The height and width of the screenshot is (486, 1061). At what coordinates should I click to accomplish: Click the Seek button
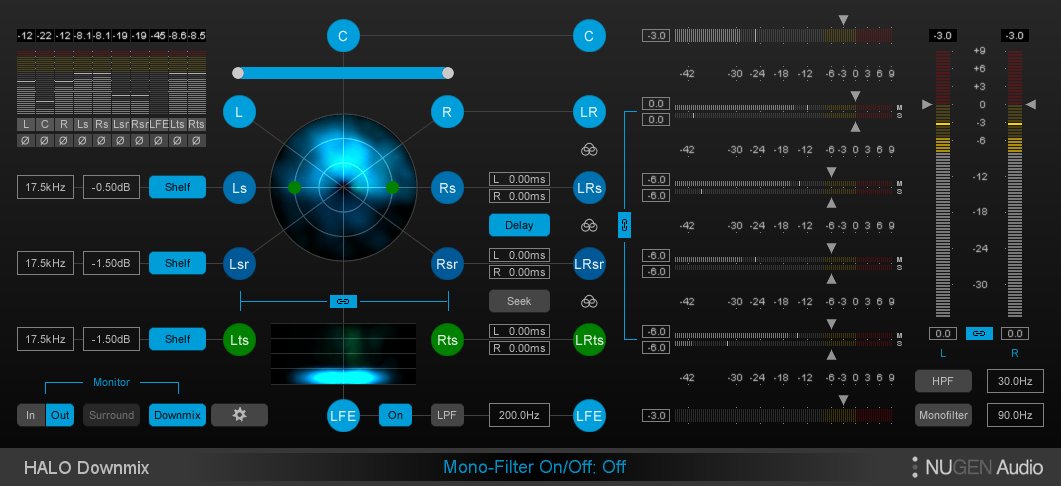[x=519, y=301]
